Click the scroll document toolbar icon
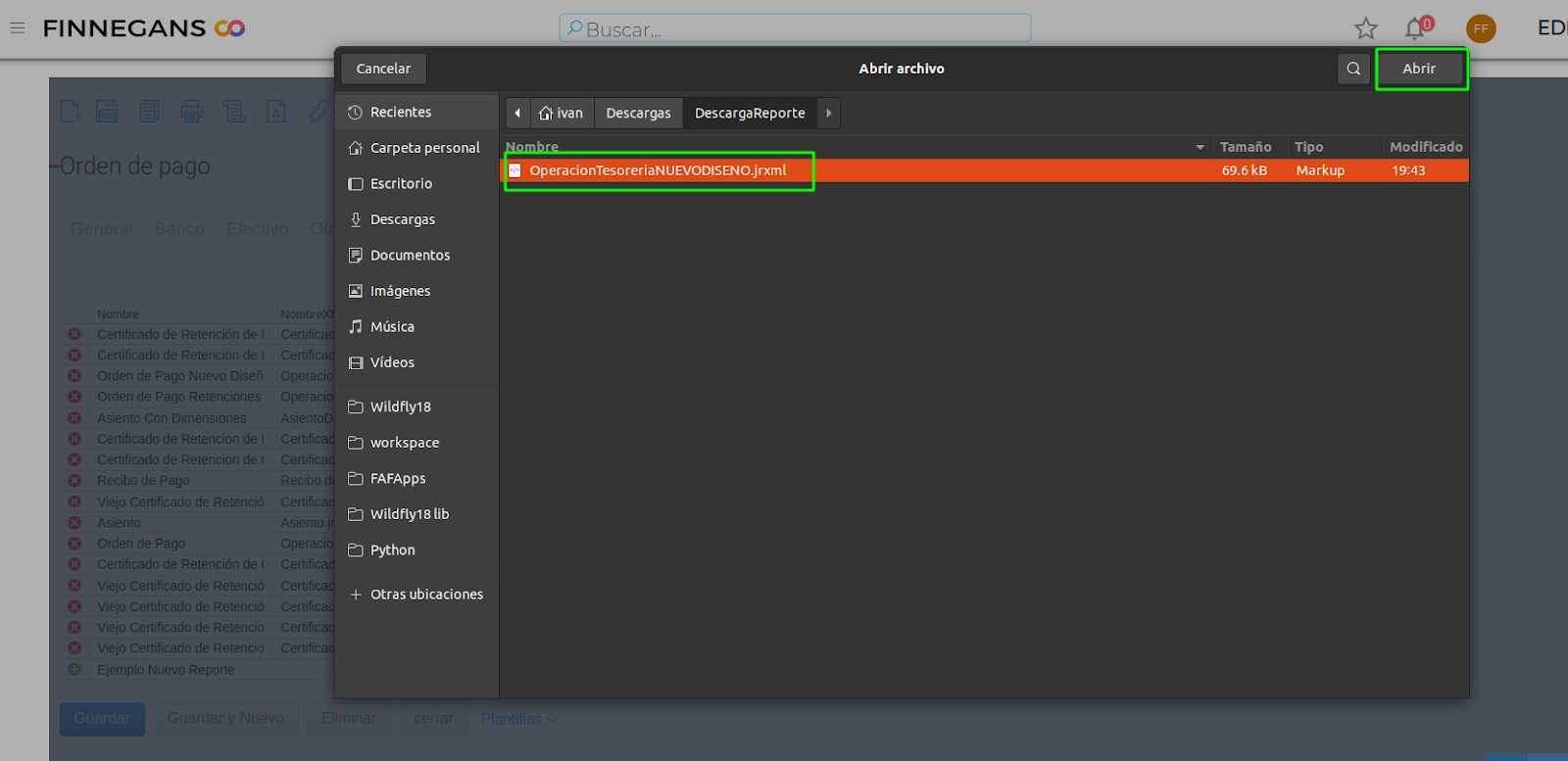This screenshot has width=1568, height=761. [x=233, y=112]
